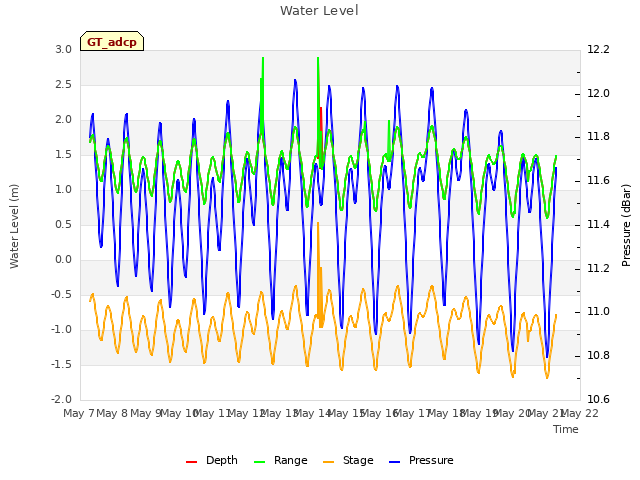640x480 pixels.
Task: Select the GT_adcp annotation label
Action: click(112, 42)
